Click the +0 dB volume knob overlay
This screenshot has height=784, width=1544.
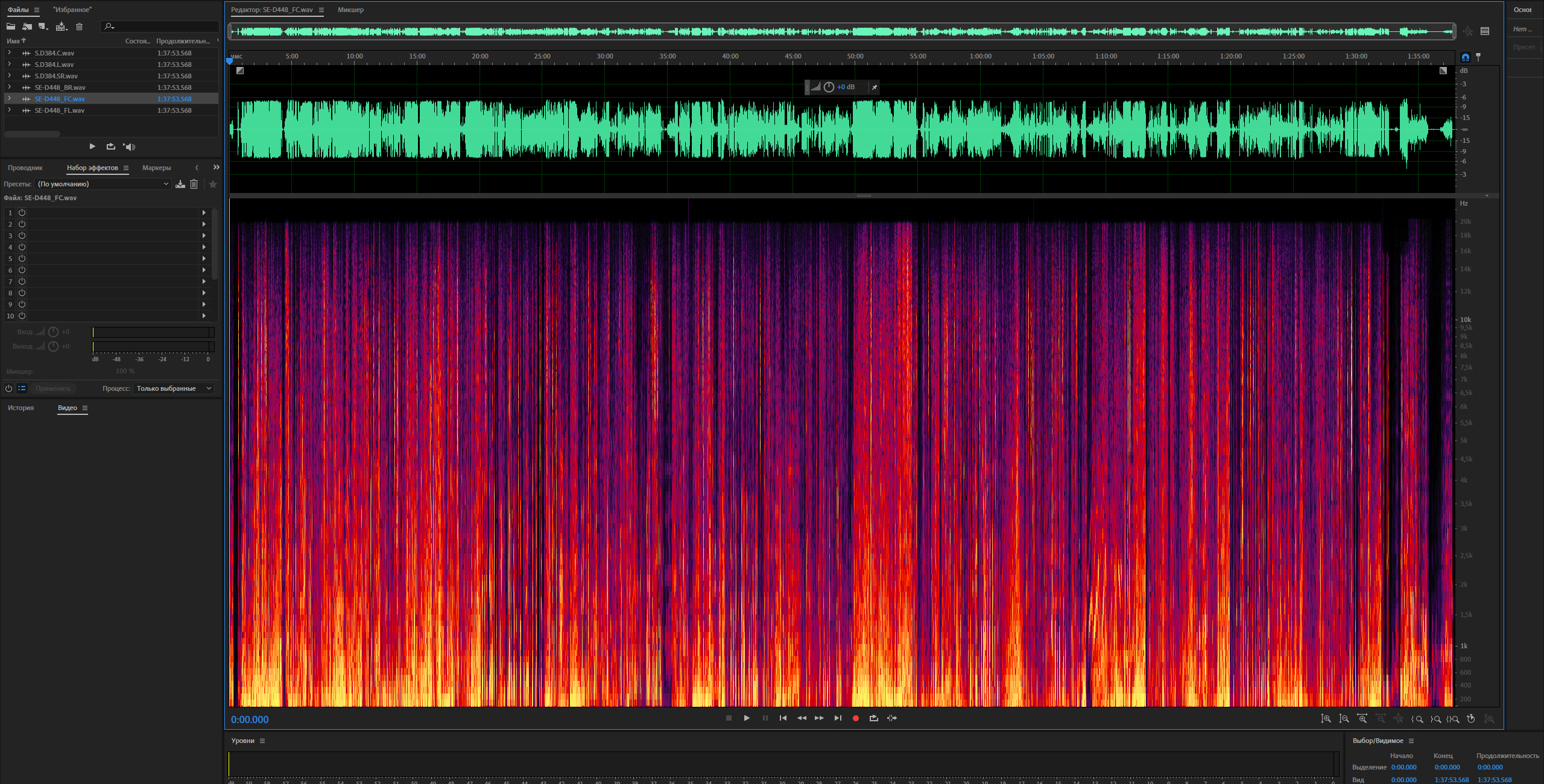coord(829,87)
